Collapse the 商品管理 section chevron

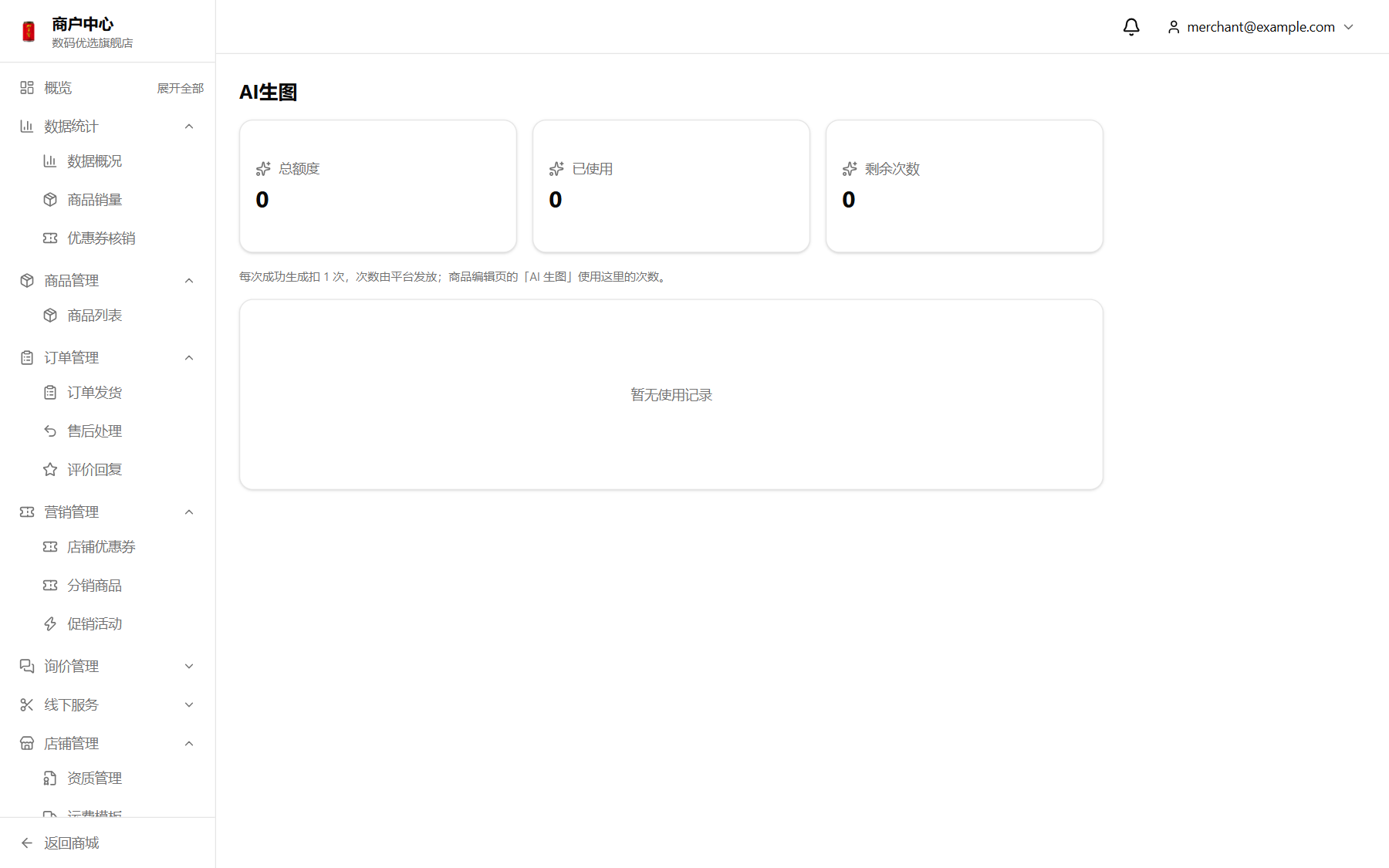coord(189,281)
